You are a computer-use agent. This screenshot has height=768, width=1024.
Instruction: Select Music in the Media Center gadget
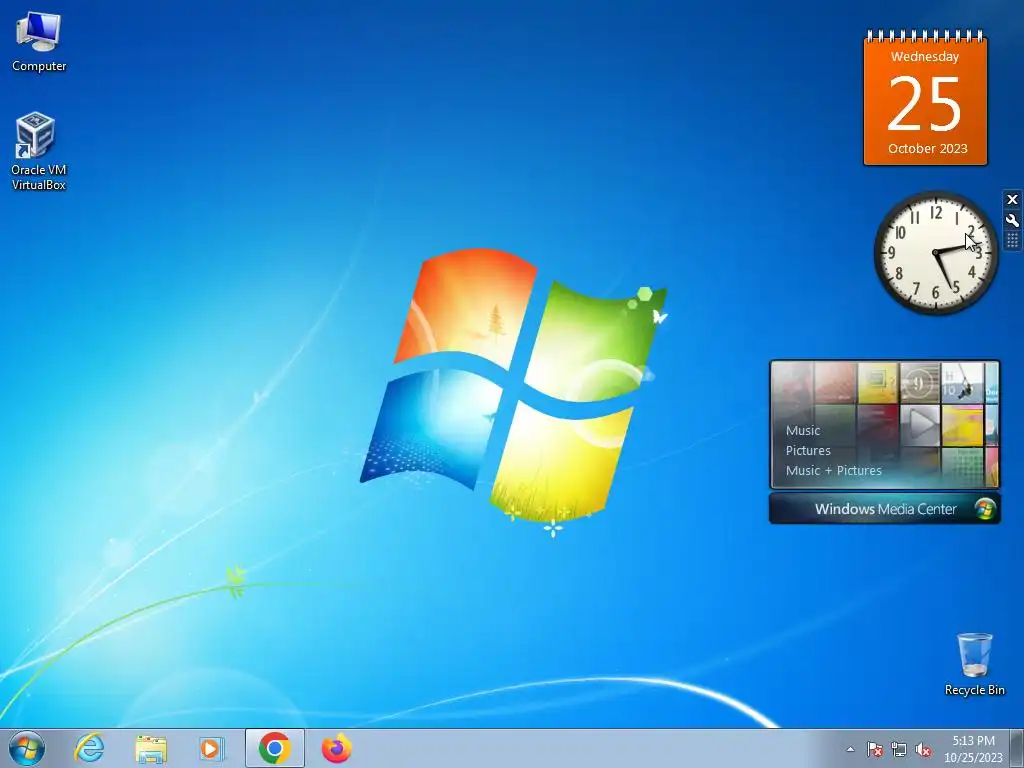(x=803, y=430)
